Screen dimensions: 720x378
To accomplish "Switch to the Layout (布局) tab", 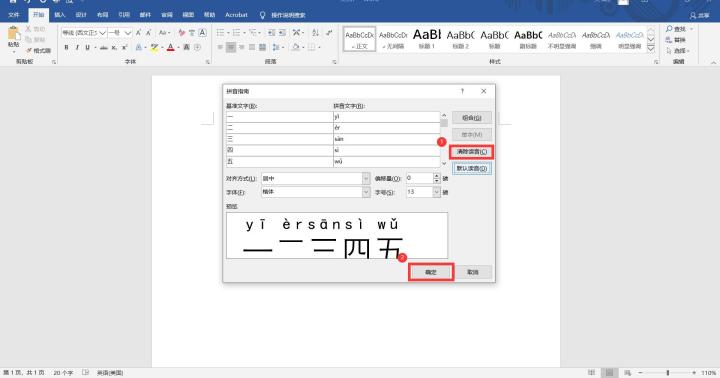I will tap(102, 15).
